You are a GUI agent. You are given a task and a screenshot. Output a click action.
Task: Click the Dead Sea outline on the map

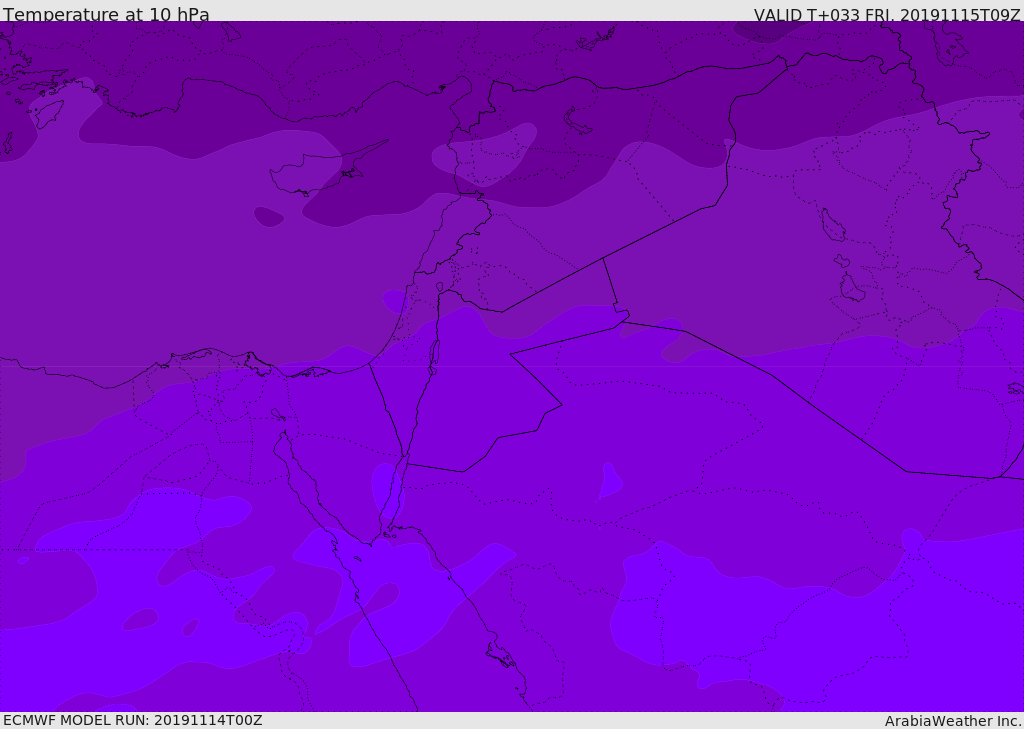pos(433,357)
